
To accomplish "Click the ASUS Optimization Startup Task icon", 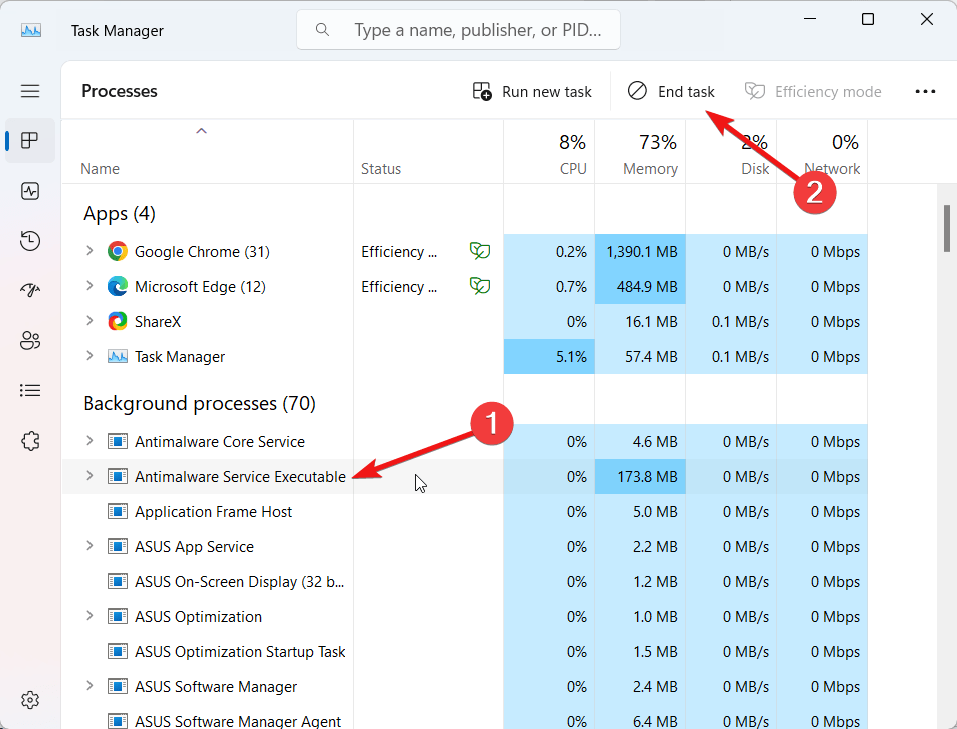I will click(118, 651).
